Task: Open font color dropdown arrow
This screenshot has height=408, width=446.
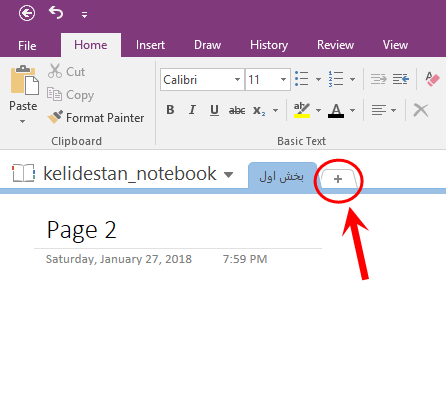Action: tap(352, 110)
